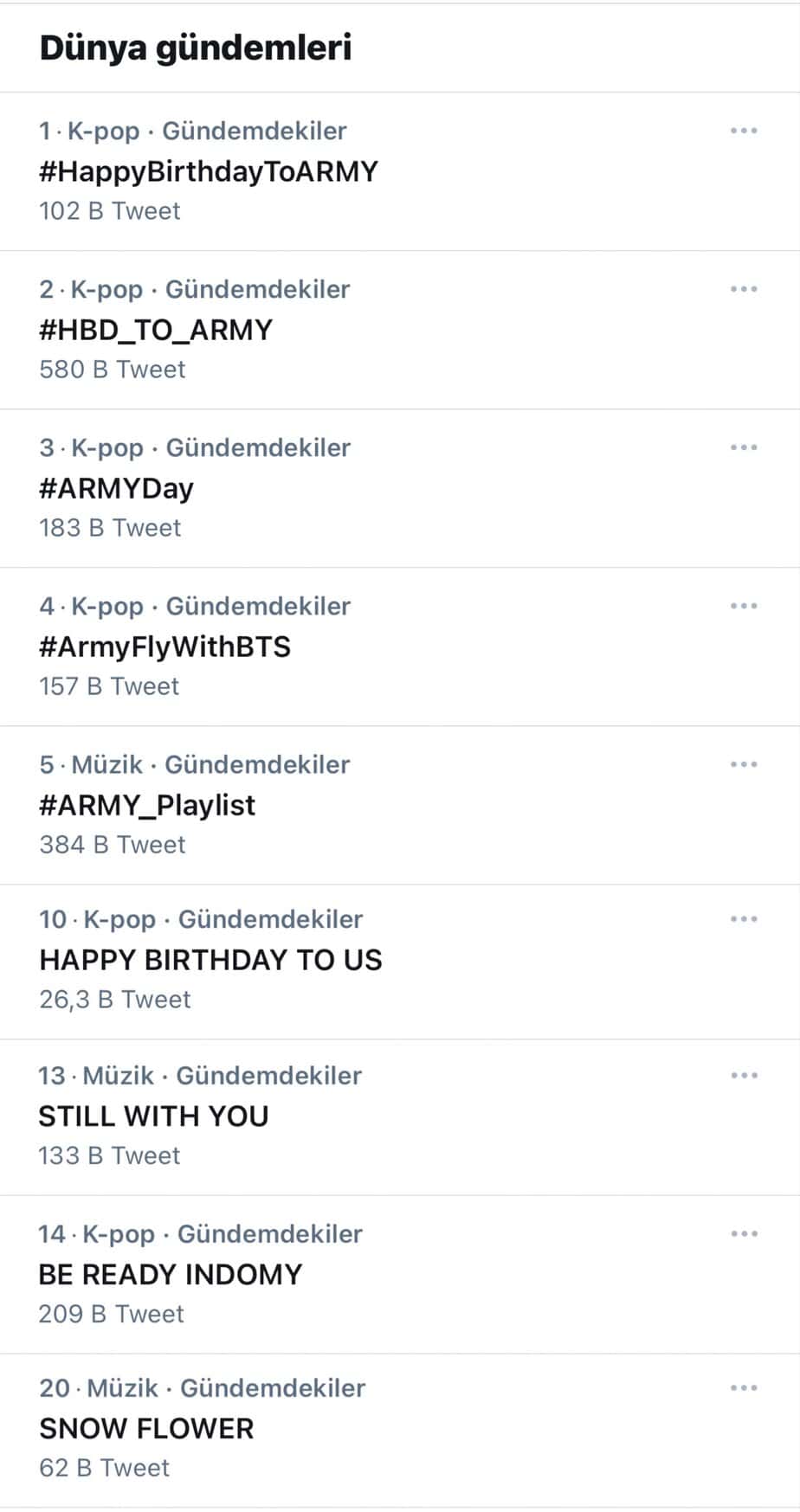Select the SNOW FLOWER trending topic

(x=146, y=1429)
